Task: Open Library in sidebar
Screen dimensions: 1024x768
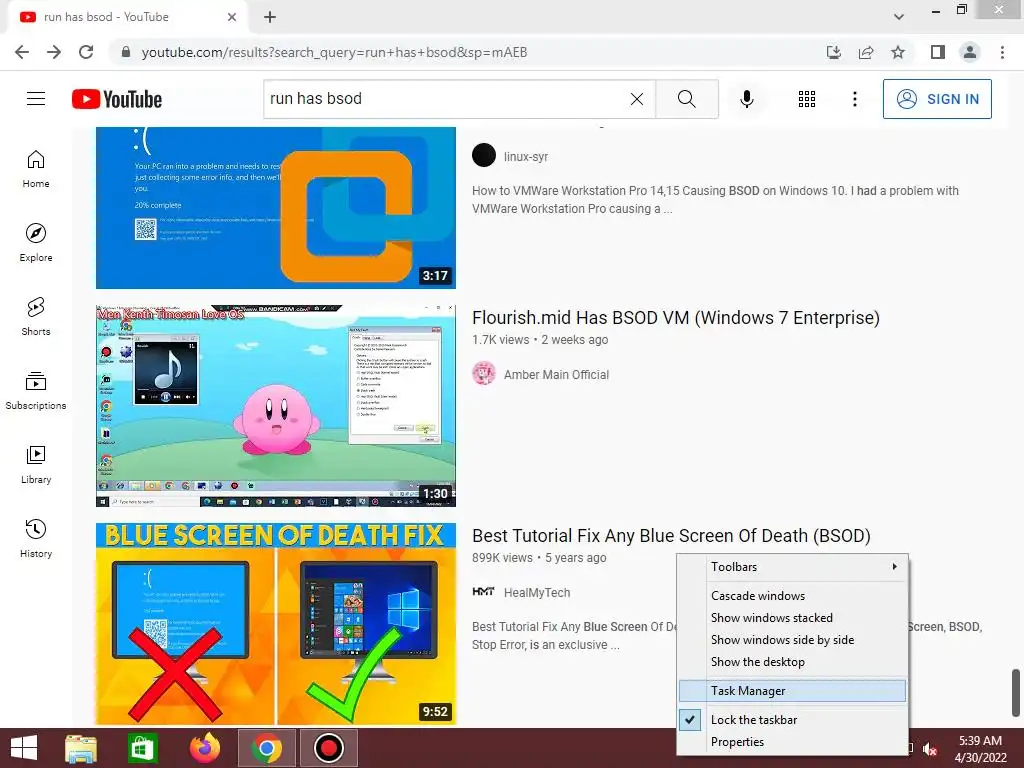Action: point(36,464)
